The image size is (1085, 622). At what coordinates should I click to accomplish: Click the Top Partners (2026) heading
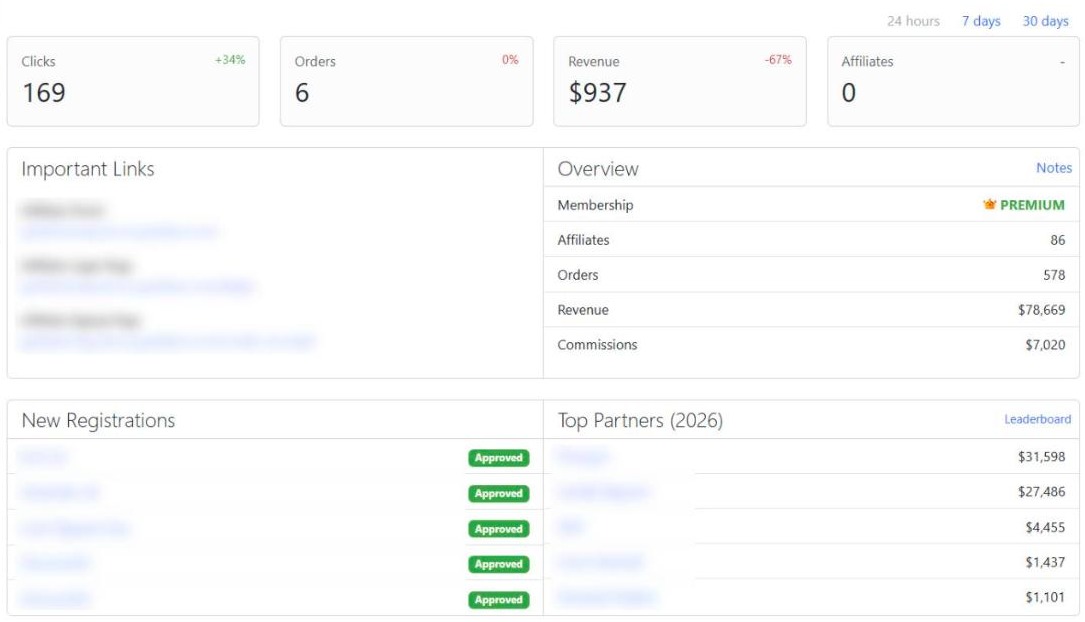point(640,421)
